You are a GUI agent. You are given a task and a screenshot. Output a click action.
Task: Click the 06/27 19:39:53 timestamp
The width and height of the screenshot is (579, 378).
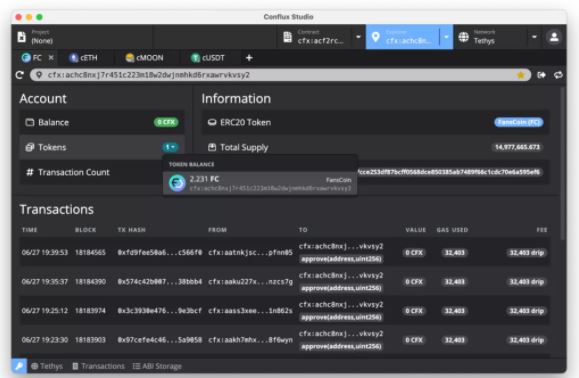pos(45,252)
